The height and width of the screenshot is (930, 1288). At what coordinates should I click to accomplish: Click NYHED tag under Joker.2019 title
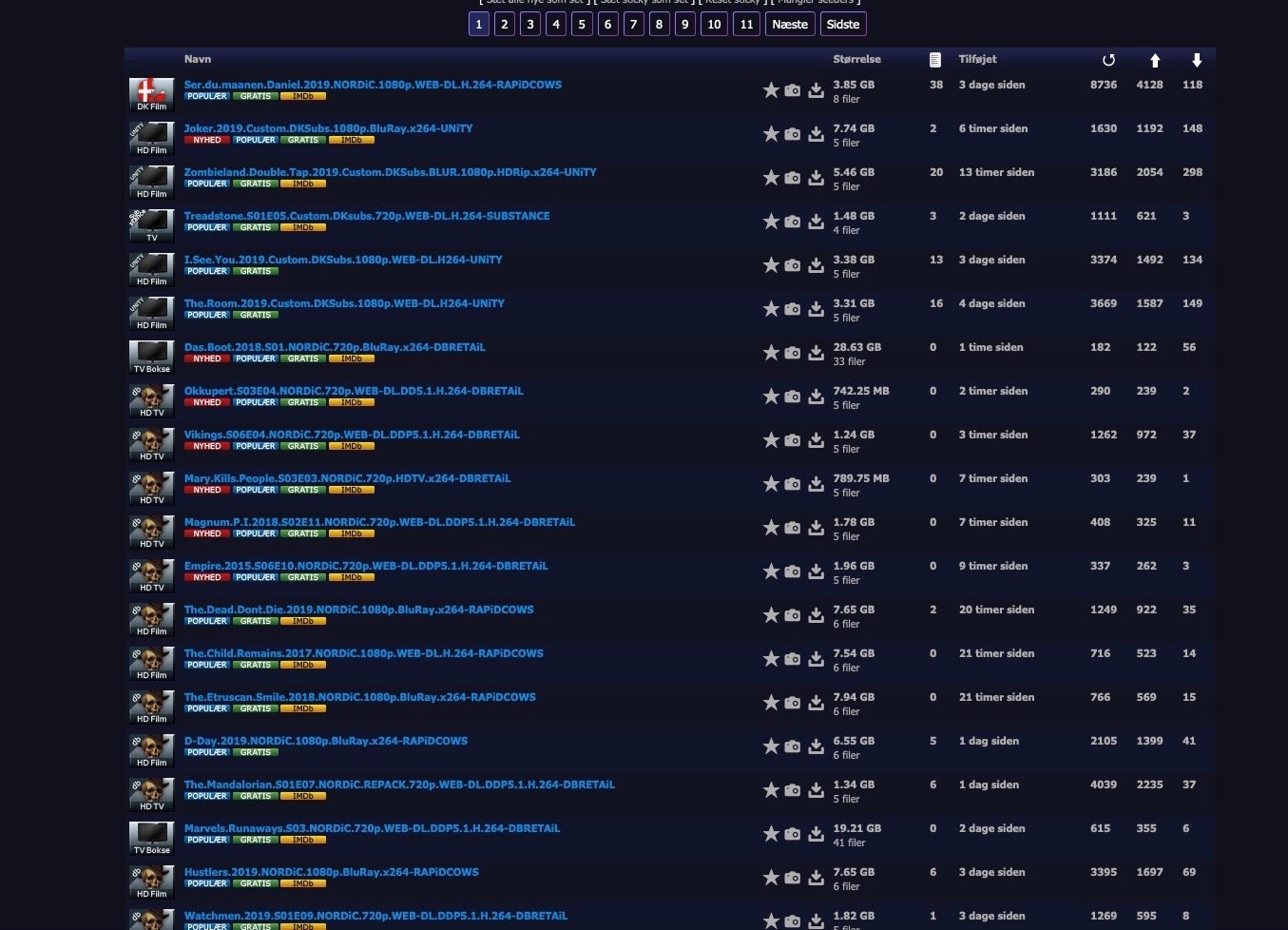pyautogui.click(x=207, y=141)
